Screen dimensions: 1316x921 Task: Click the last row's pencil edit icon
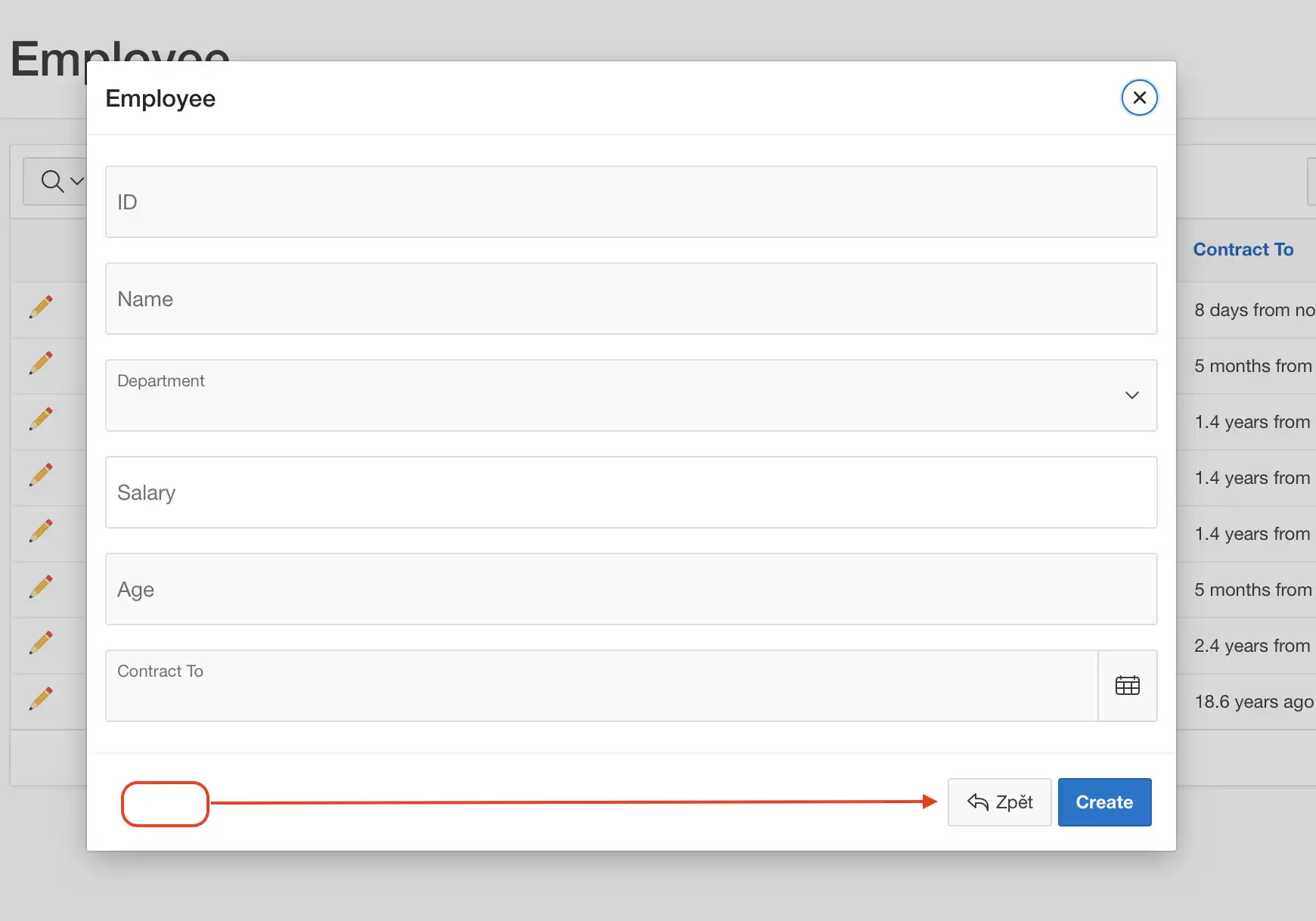41,699
